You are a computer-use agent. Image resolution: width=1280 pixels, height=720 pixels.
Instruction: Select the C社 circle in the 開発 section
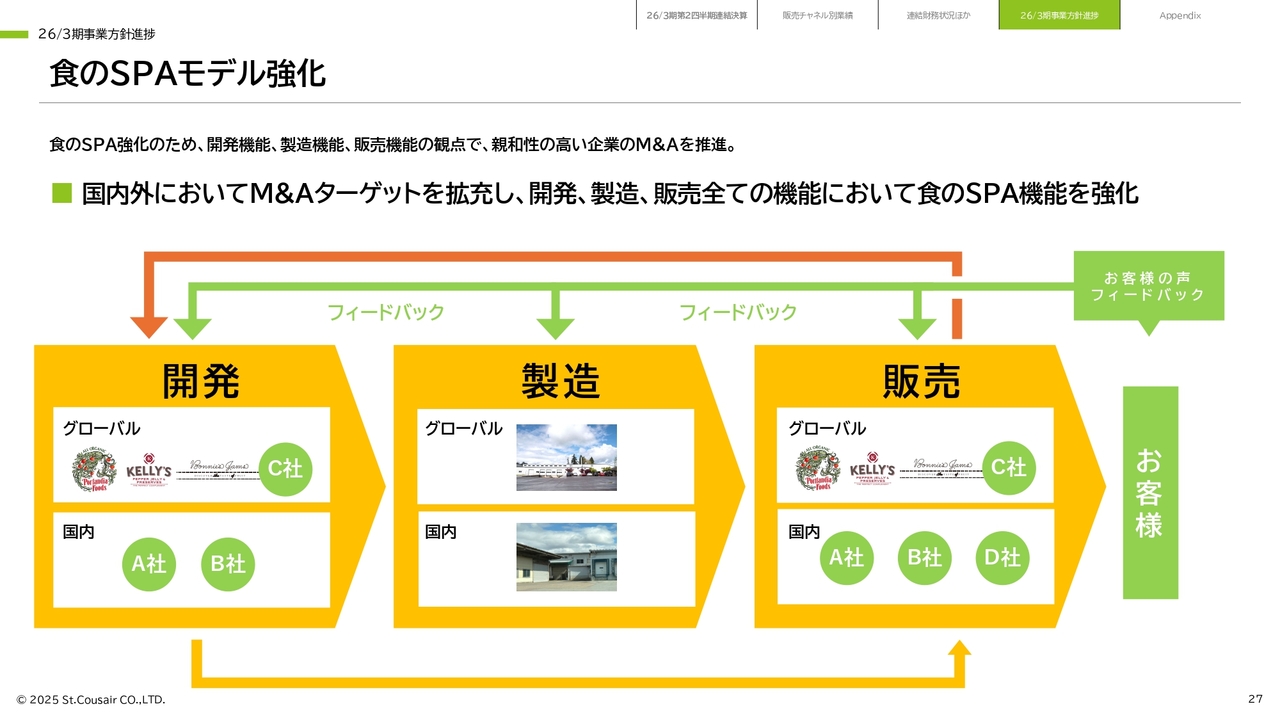[x=285, y=468]
